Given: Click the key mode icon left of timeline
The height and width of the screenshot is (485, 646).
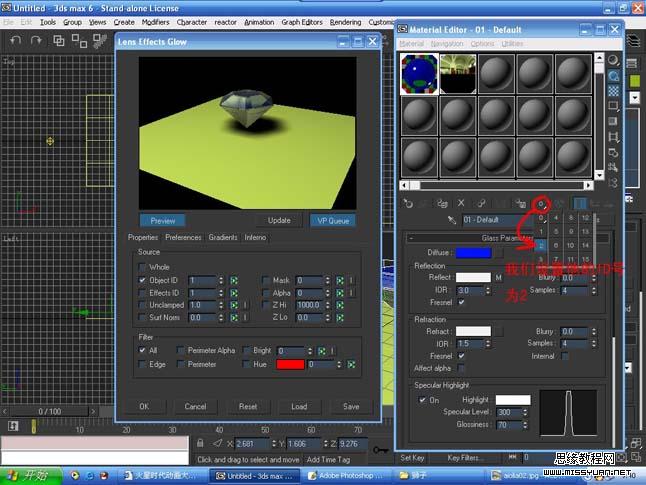Looking at the screenshot, I should coord(13,426).
